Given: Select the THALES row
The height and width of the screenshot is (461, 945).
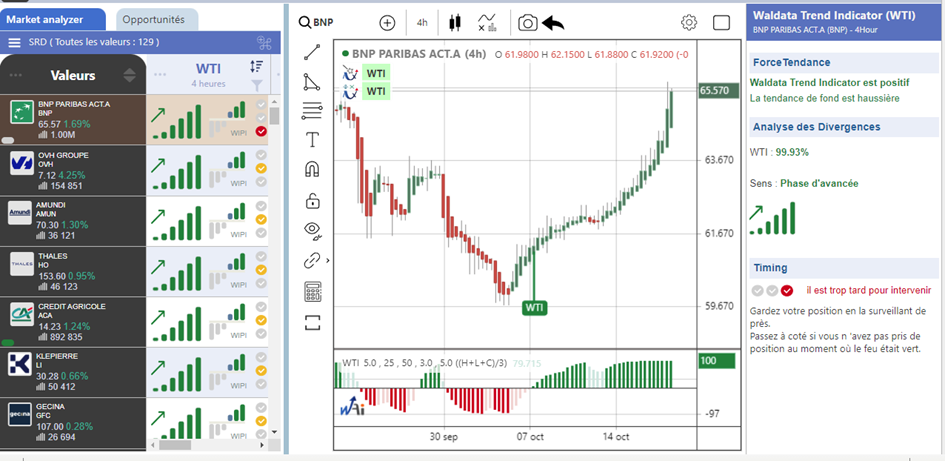Looking at the screenshot, I should pyautogui.click(x=136, y=271).
